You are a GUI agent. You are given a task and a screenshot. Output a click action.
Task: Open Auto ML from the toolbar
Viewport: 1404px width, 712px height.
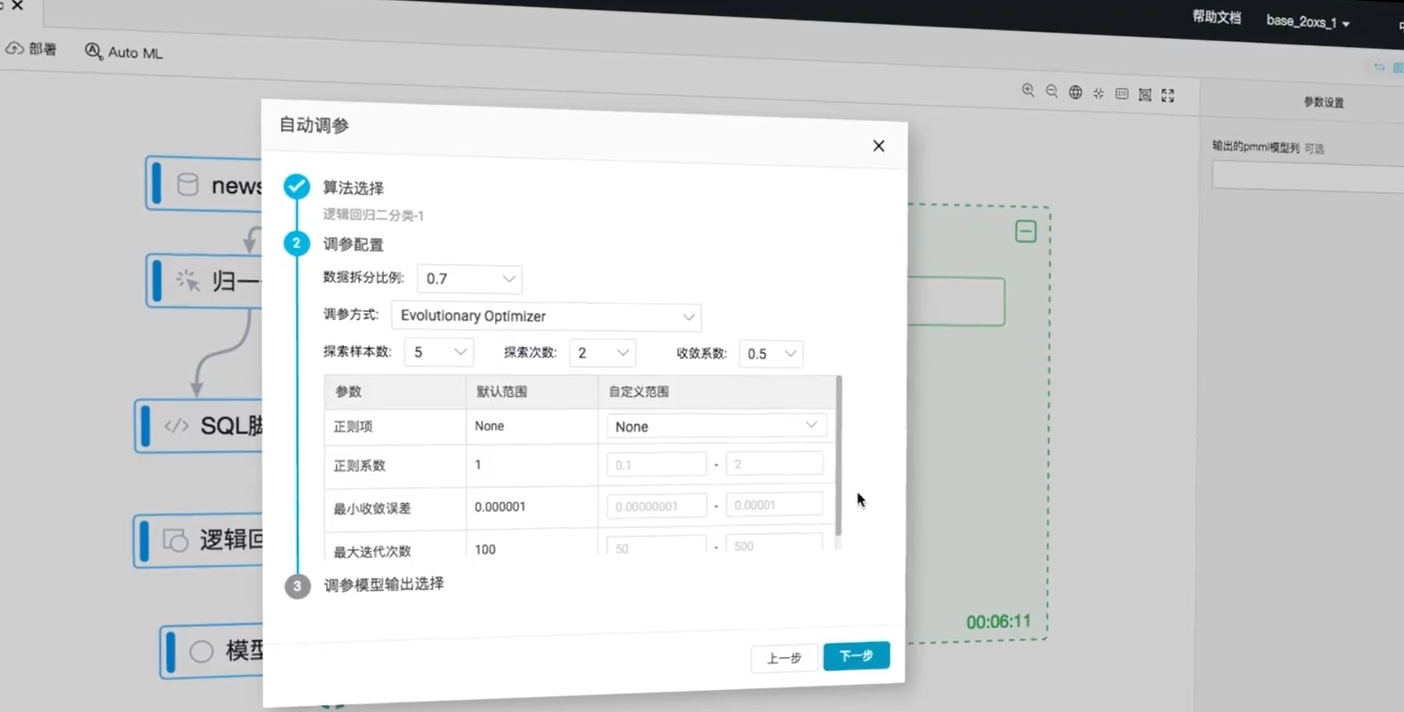pos(124,52)
